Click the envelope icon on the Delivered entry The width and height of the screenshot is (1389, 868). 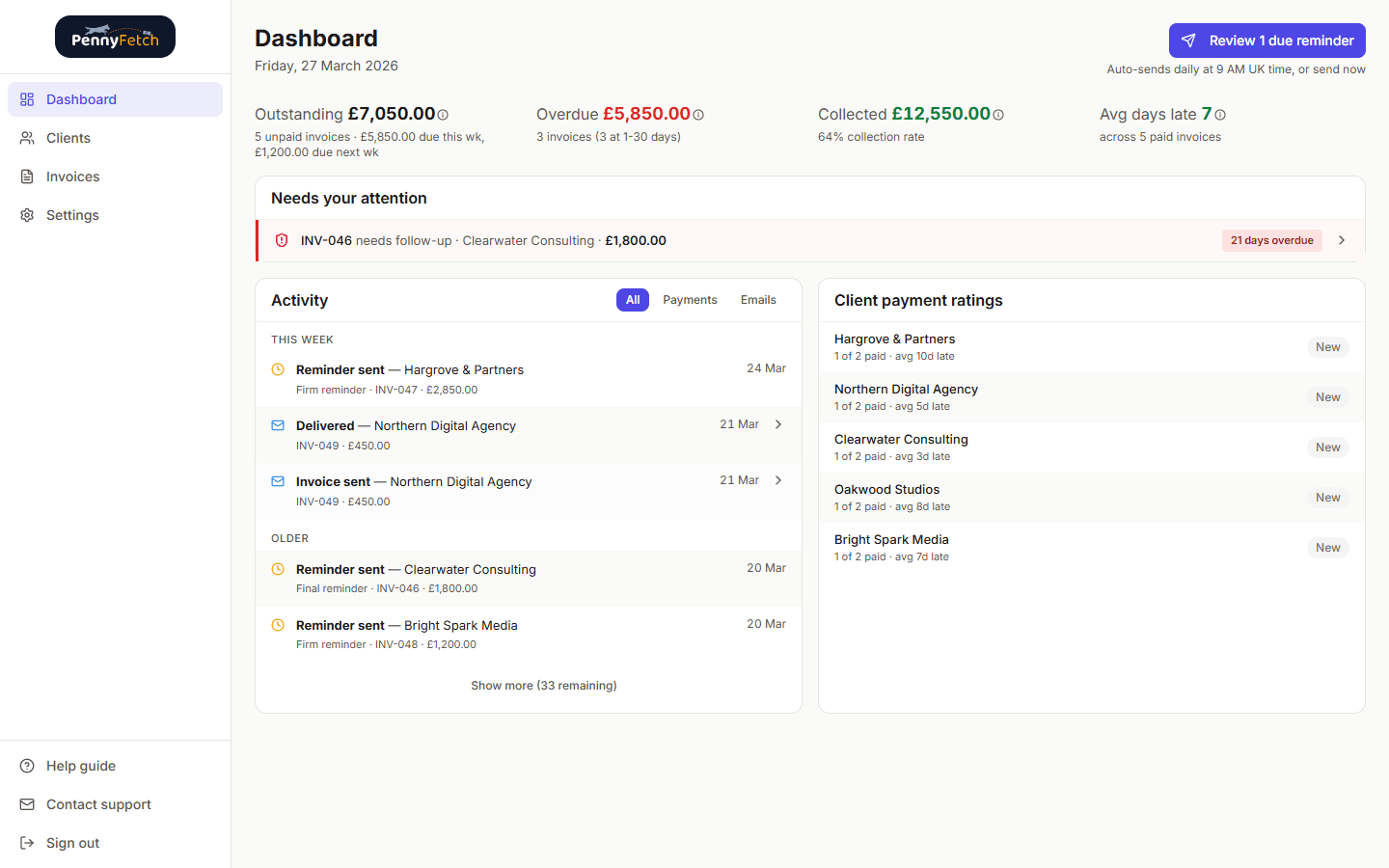pyautogui.click(x=278, y=425)
